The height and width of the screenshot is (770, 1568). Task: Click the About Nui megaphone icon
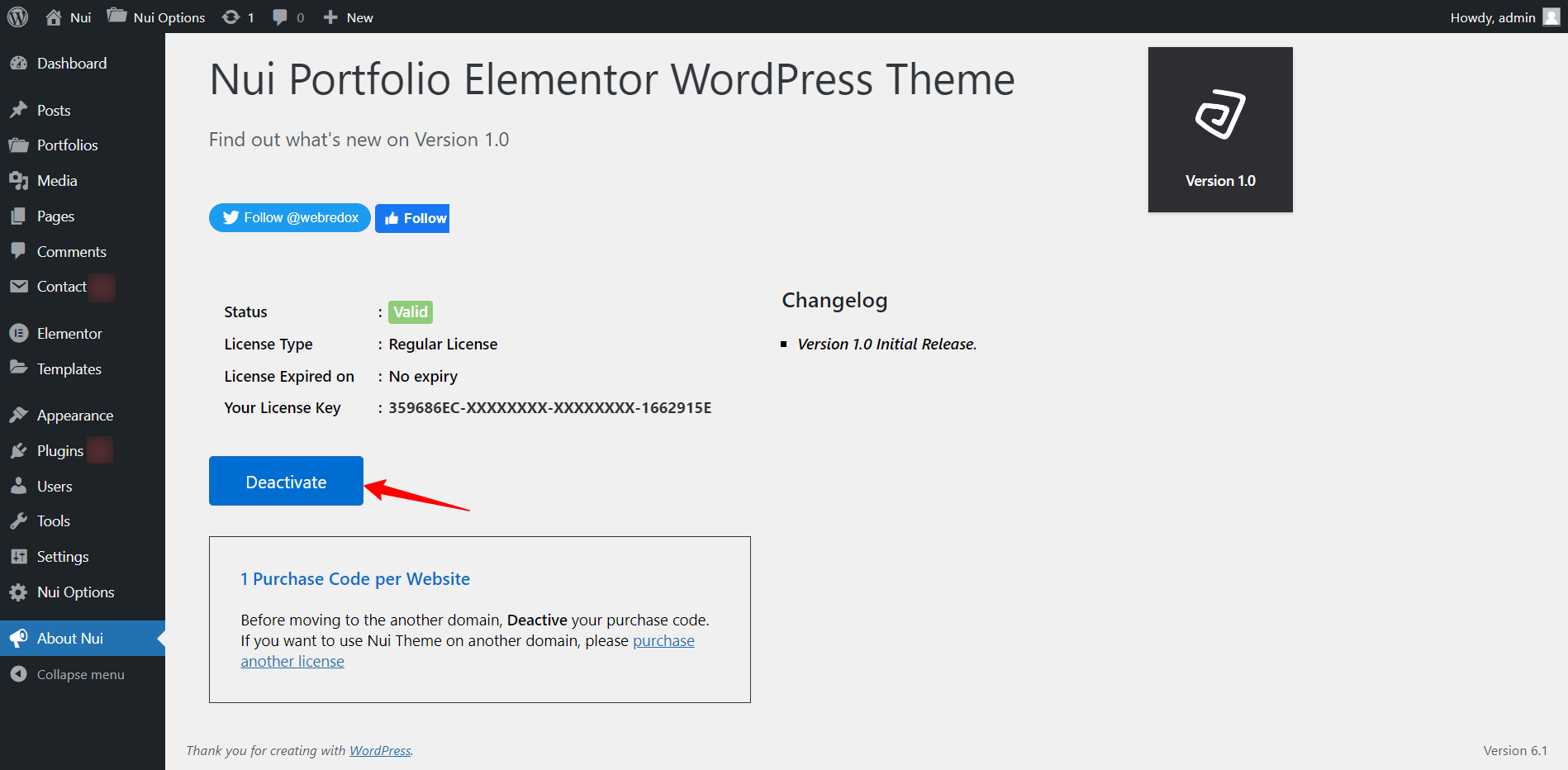point(18,639)
